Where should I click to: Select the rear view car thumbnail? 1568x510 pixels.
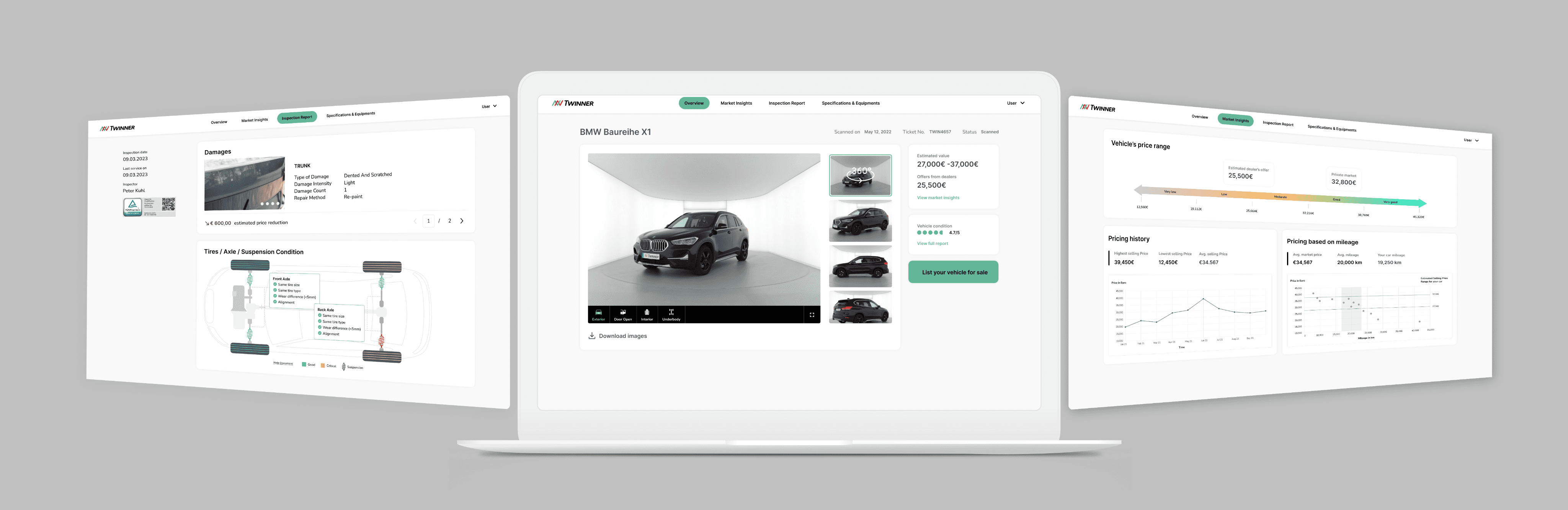(x=860, y=307)
